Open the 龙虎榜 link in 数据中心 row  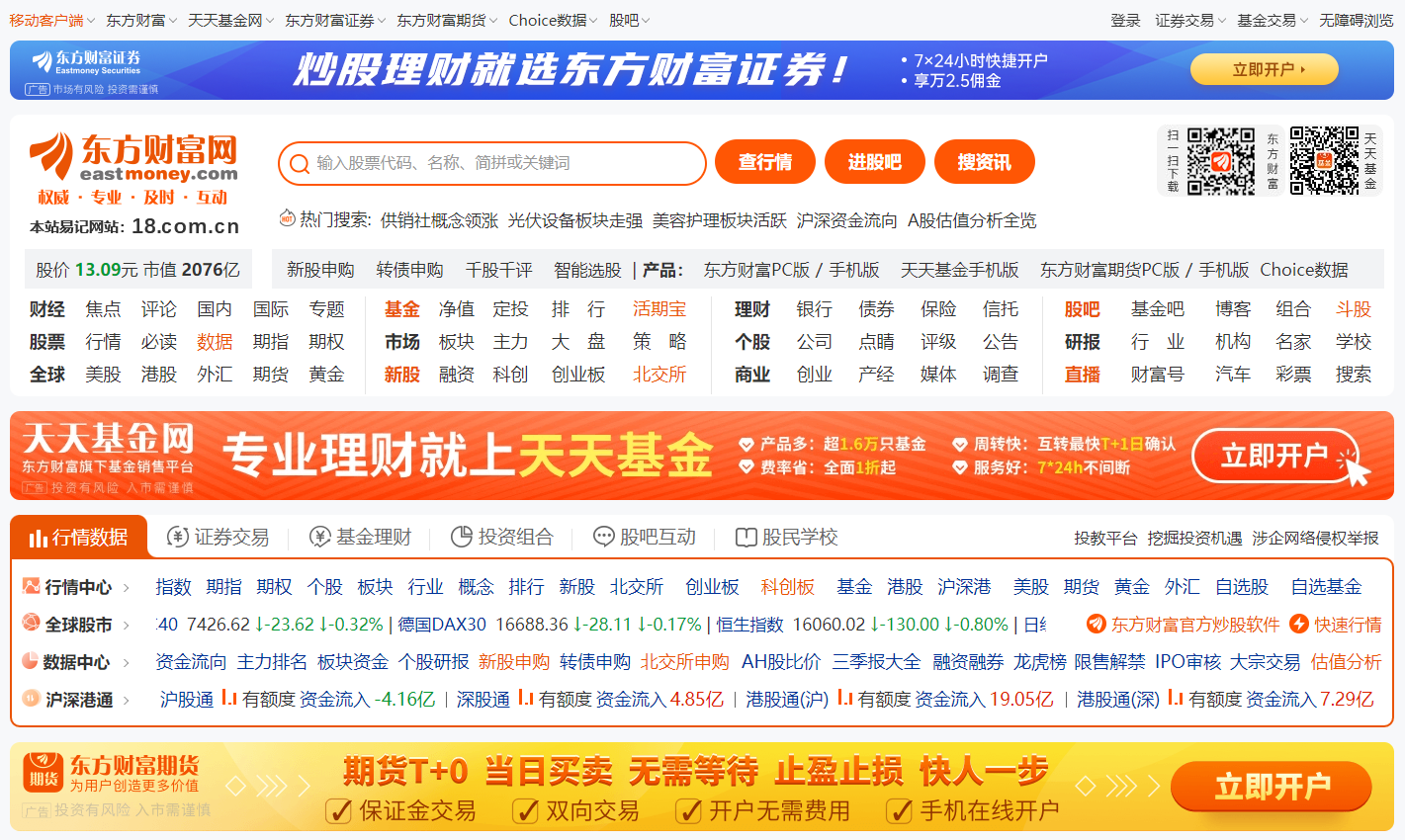coord(1039,662)
